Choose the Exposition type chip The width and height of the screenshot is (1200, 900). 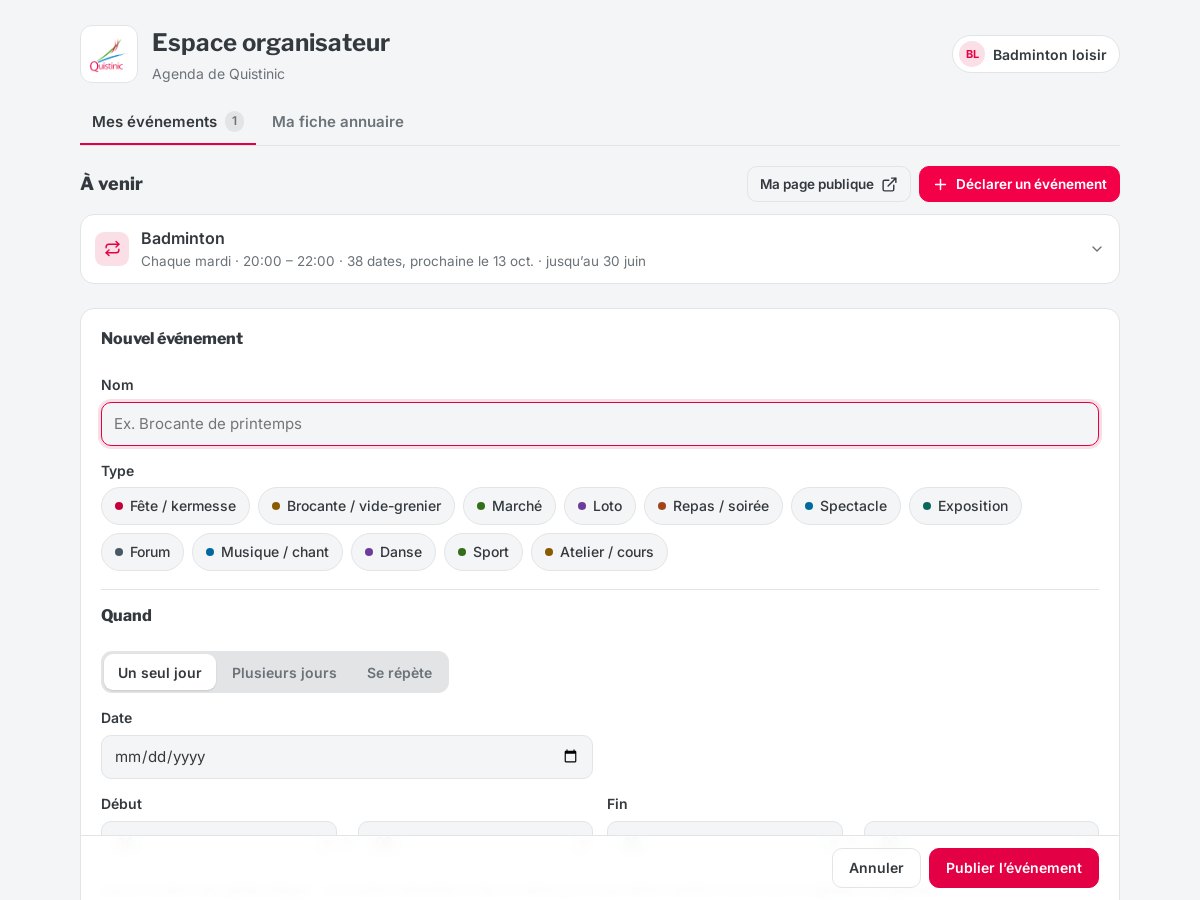click(965, 506)
